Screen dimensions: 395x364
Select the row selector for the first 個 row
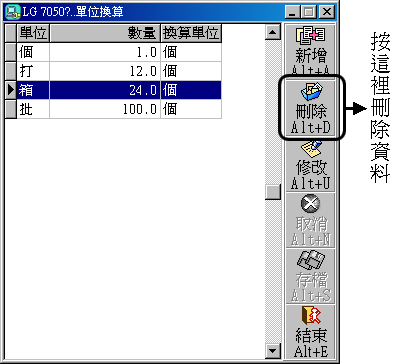click(x=11, y=52)
